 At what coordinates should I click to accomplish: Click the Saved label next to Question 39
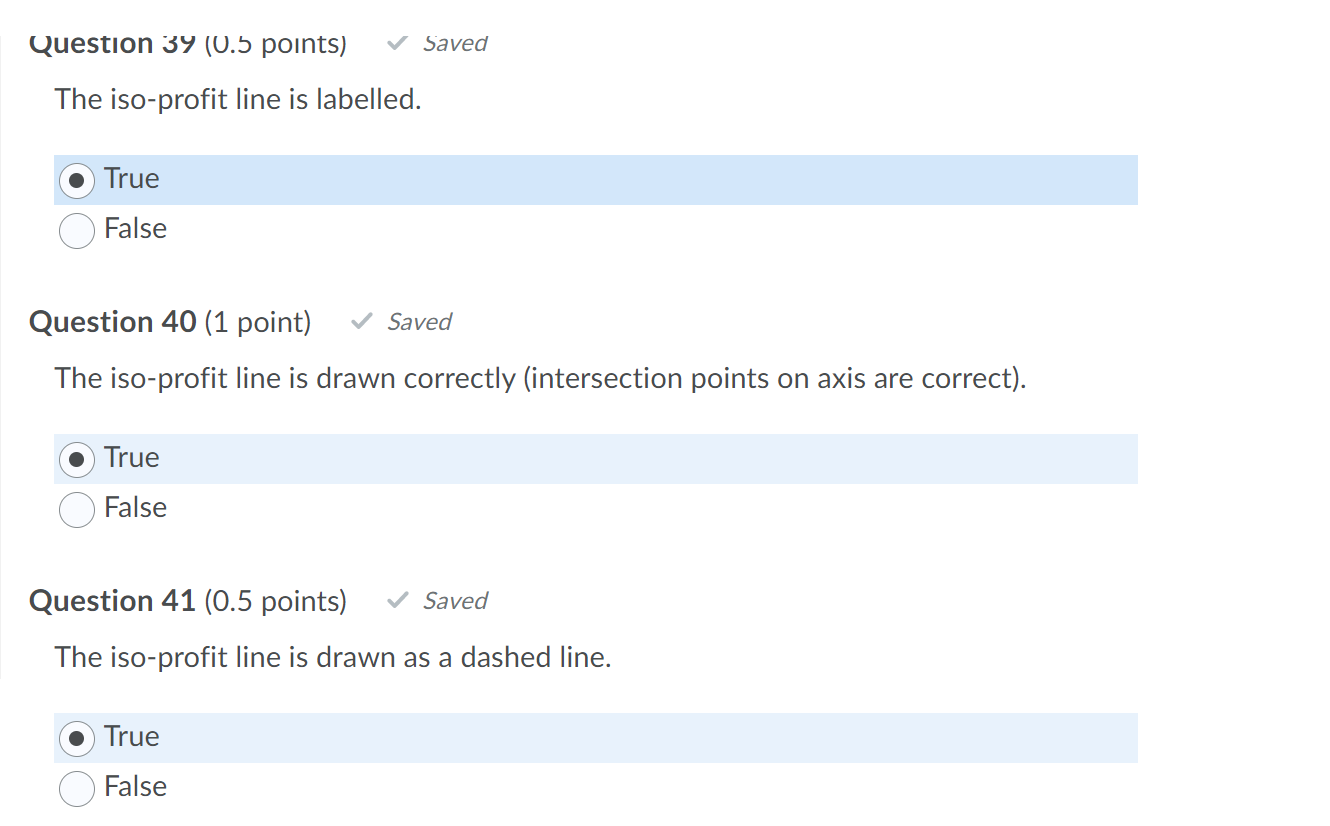tap(455, 42)
